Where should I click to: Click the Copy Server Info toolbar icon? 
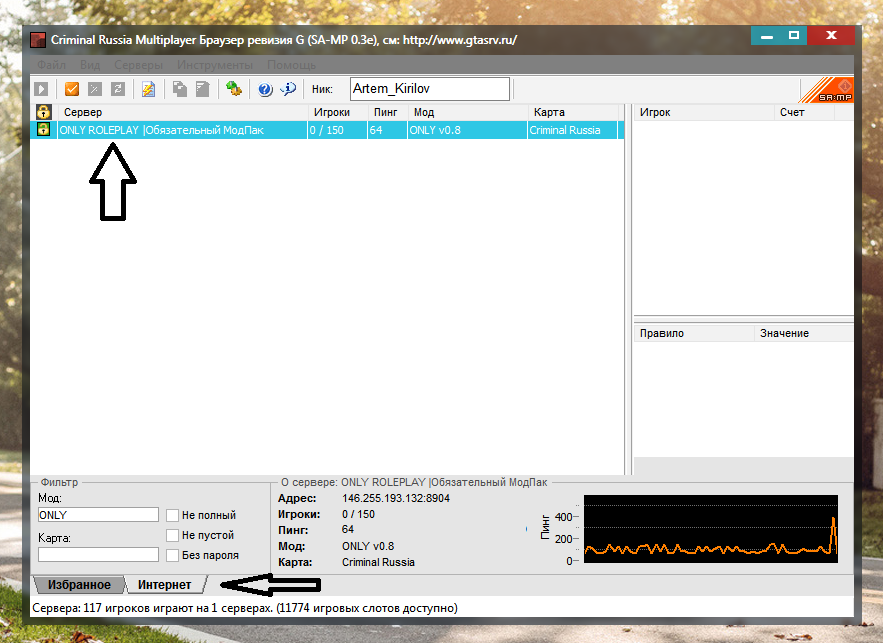(180, 89)
